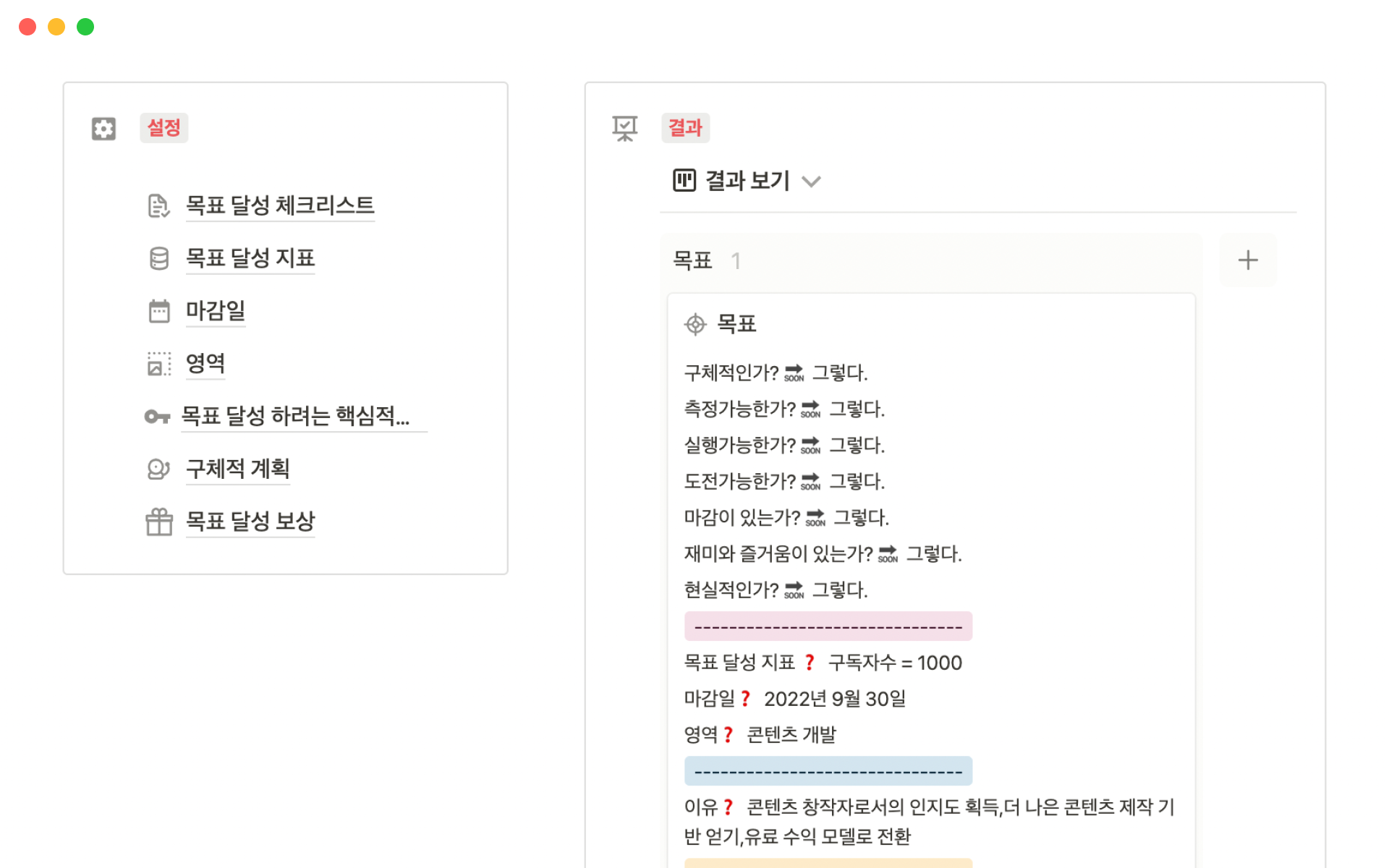The image size is (1389, 868).
Task: Open the 구체적 계획 page link
Action: coord(237,469)
